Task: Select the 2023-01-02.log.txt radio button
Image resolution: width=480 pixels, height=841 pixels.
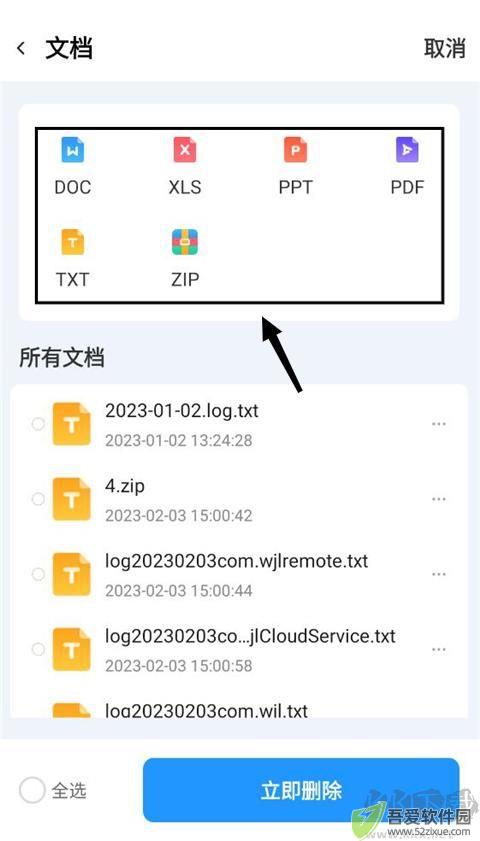Action: (38, 424)
